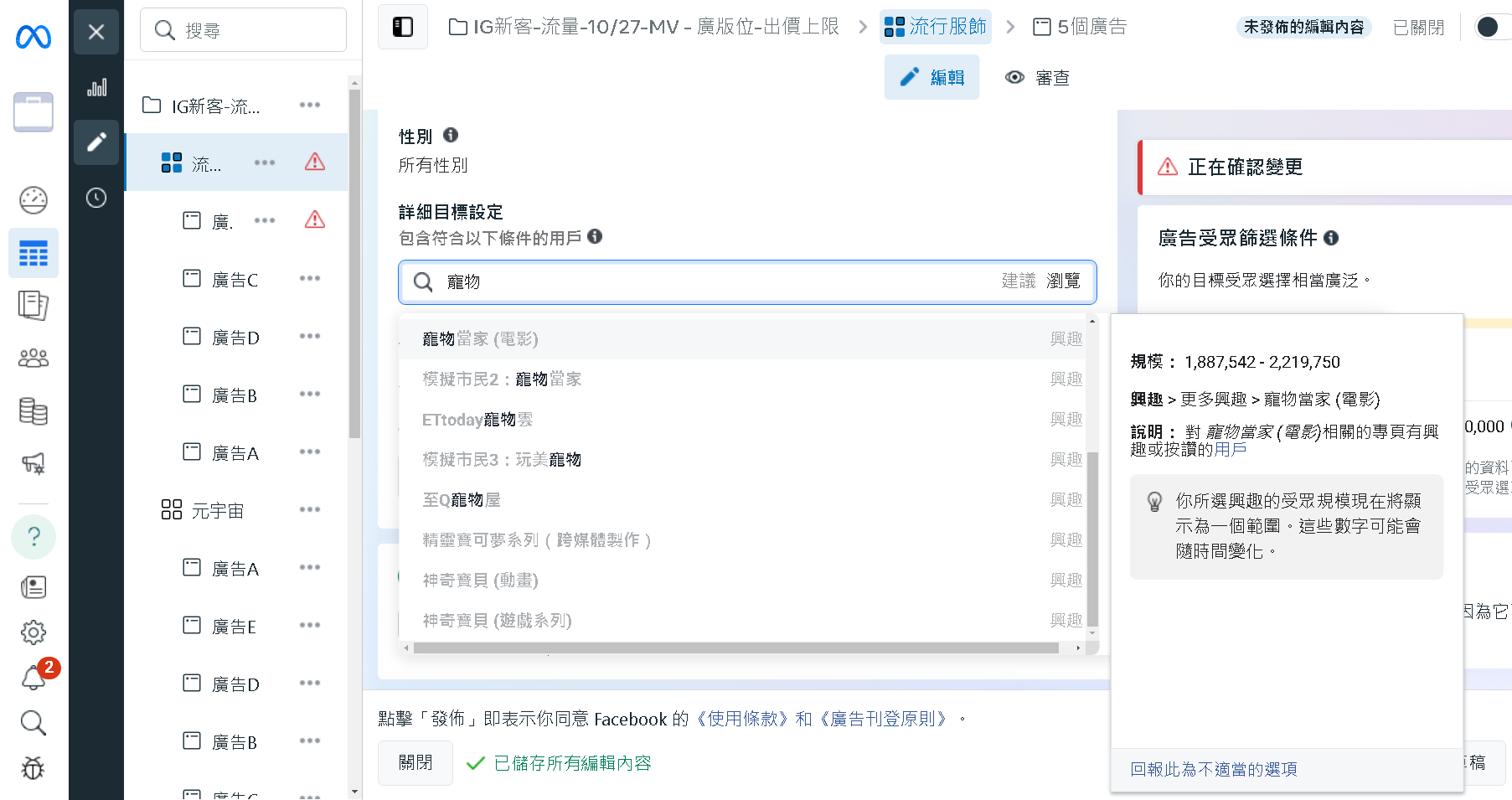Open notifications bell with badge 2
Viewport: 1512px width, 800px height.
point(35,676)
